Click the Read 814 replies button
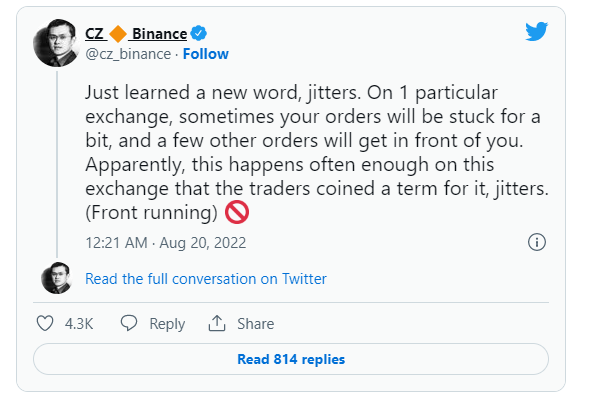This screenshot has width=592, height=399. (291, 359)
